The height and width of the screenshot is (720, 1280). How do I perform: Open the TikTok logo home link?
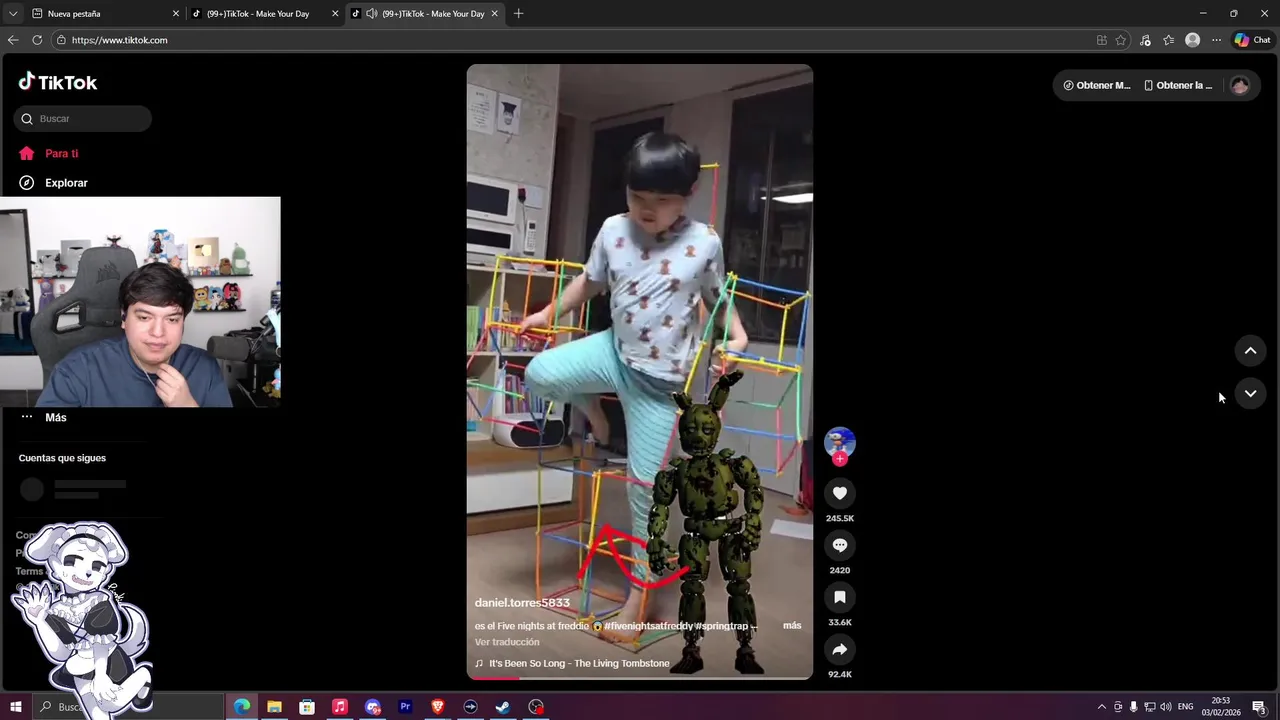[58, 82]
